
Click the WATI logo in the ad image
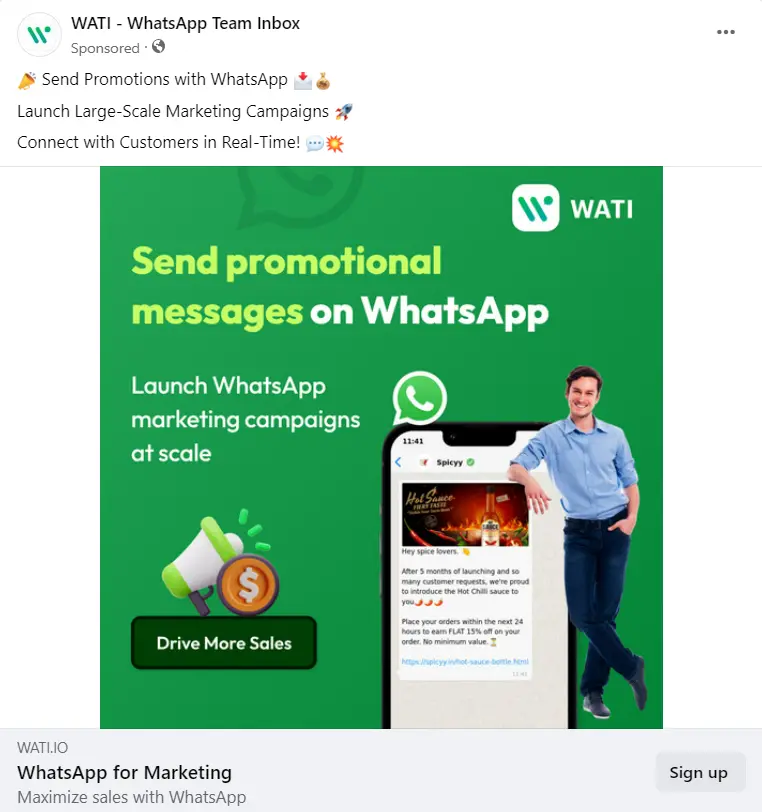coord(572,208)
